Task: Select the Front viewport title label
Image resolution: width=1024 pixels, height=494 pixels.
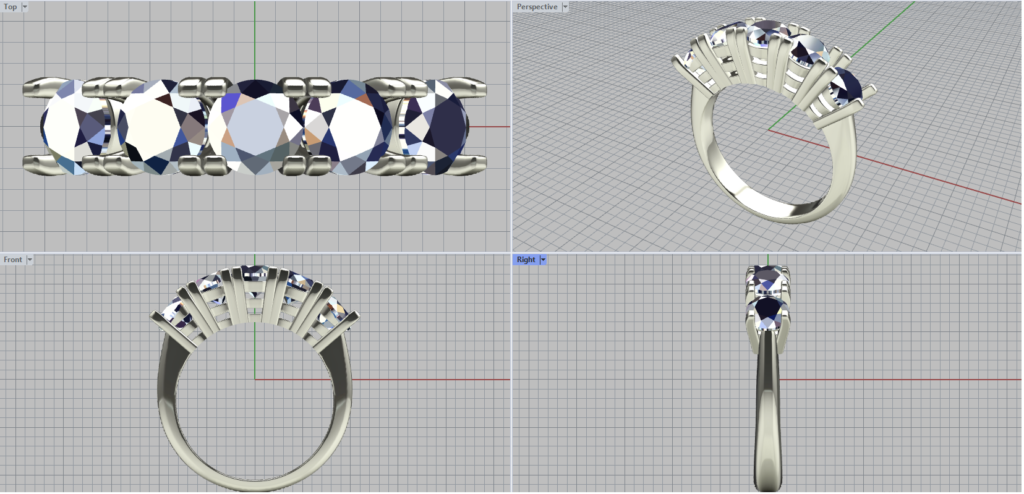Action: point(13,260)
